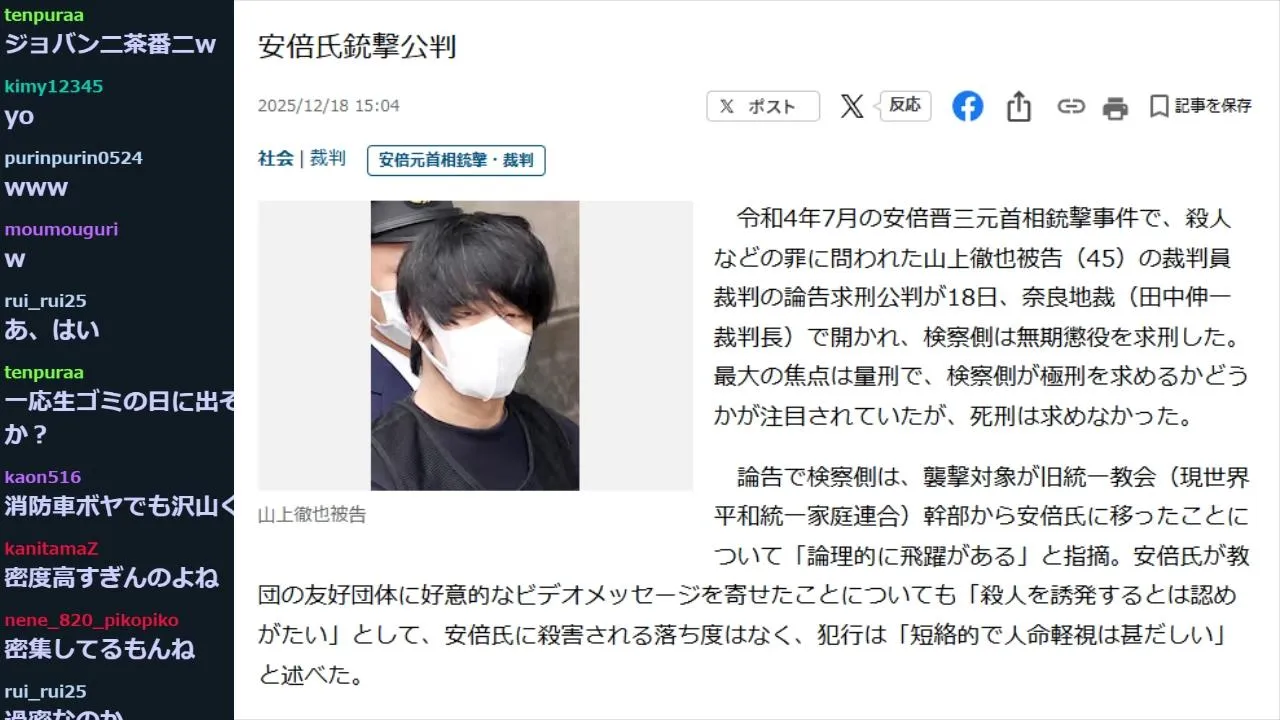Click username tenpuraa at top of chat
The height and width of the screenshot is (720, 1280).
pos(44,15)
